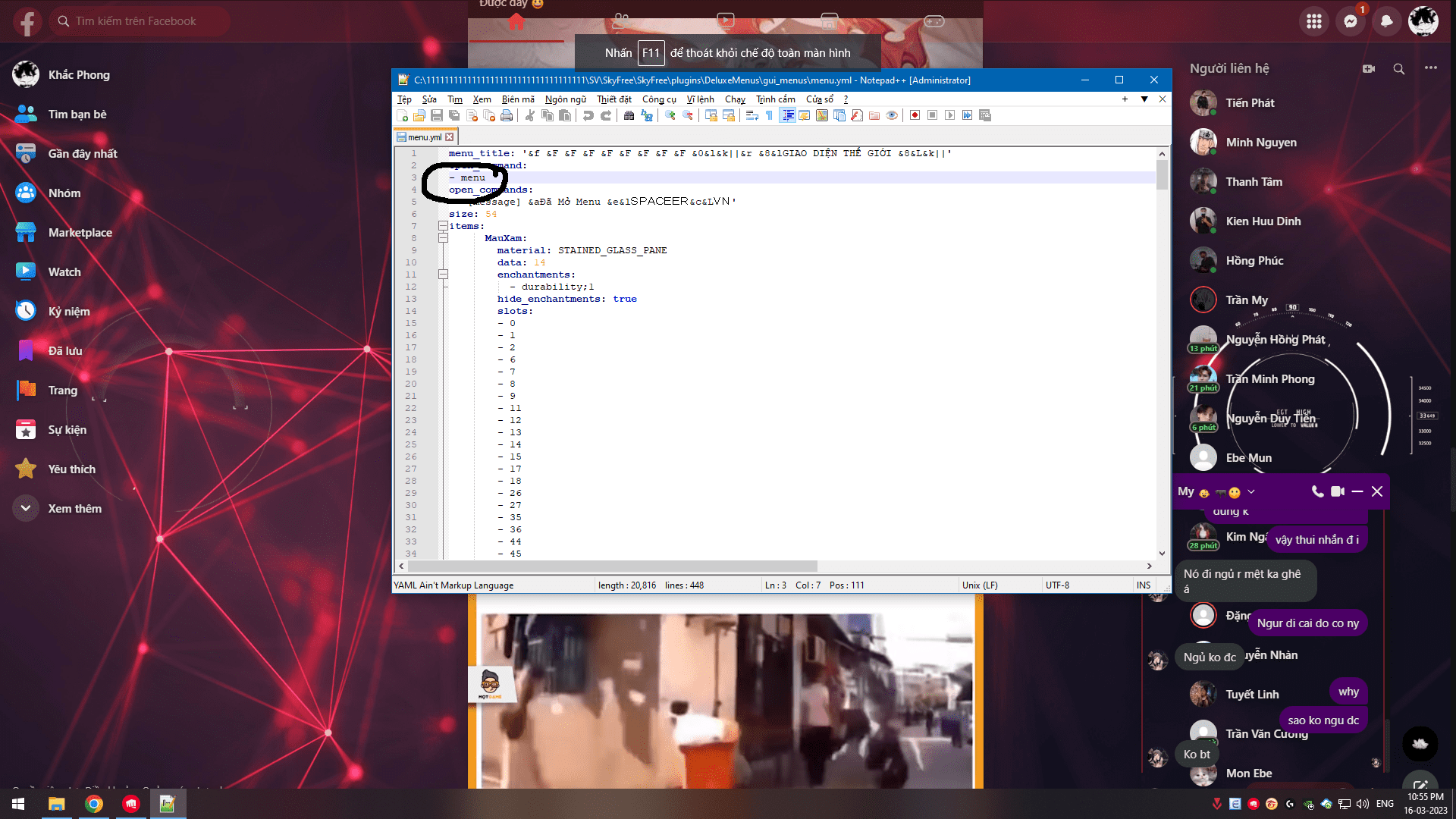The image size is (1456, 819).
Task: Switch to the menu.yml tab
Action: [424, 137]
